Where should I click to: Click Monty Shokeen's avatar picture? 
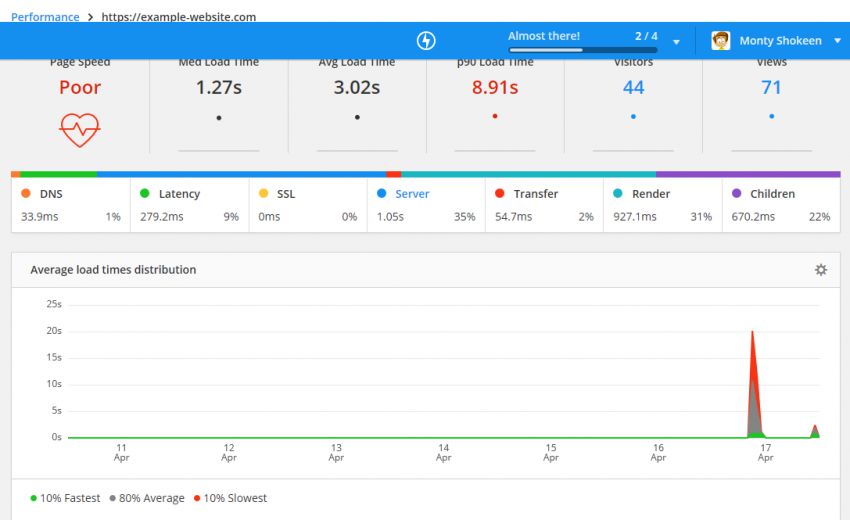click(720, 41)
